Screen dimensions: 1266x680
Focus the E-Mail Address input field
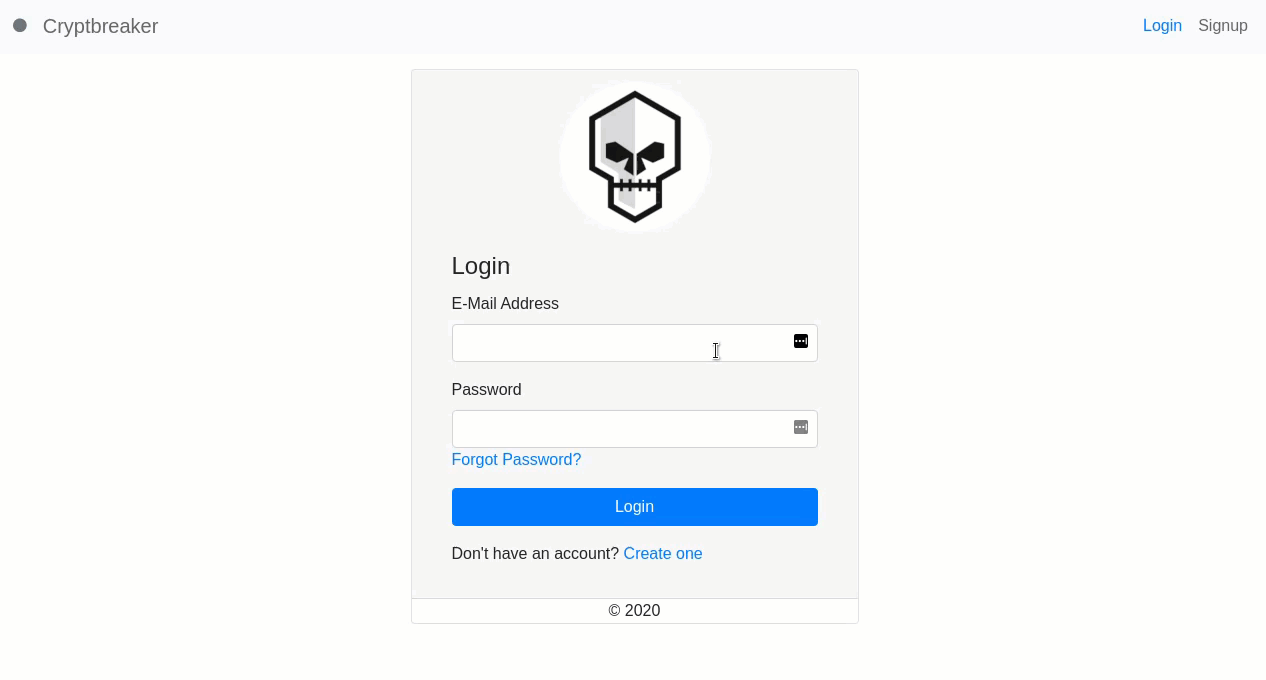coord(635,343)
